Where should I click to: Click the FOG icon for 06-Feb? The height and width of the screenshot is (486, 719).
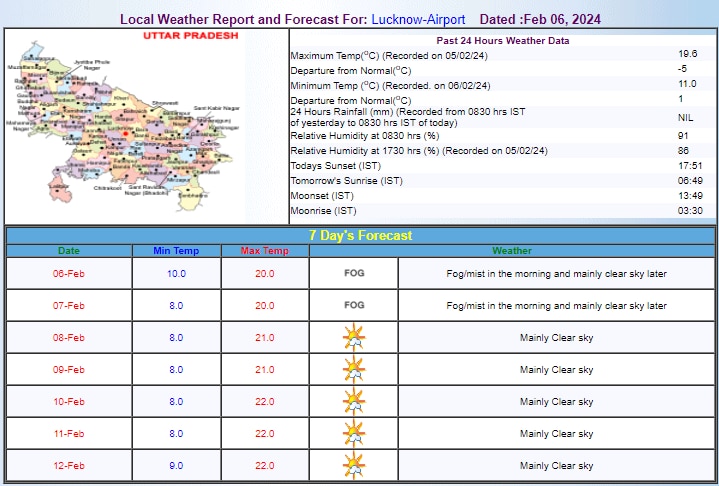(354, 273)
